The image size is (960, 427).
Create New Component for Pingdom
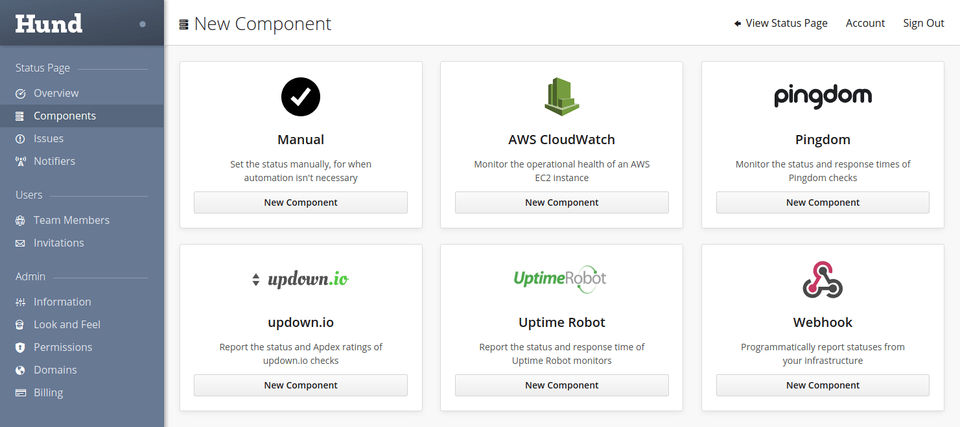coord(823,202)
